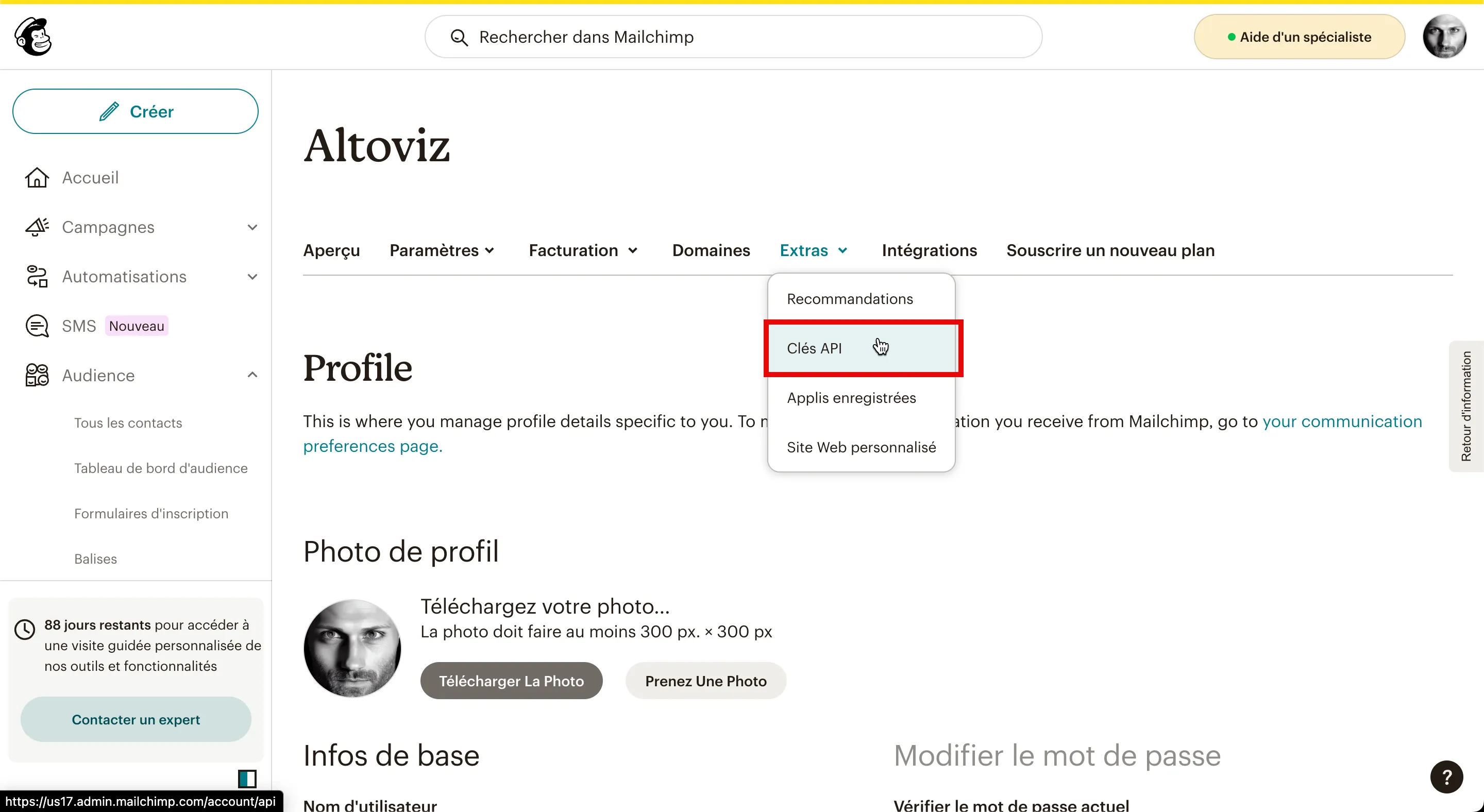
Task: Click the Automatisations flow icon
Action: coord(37,277)
